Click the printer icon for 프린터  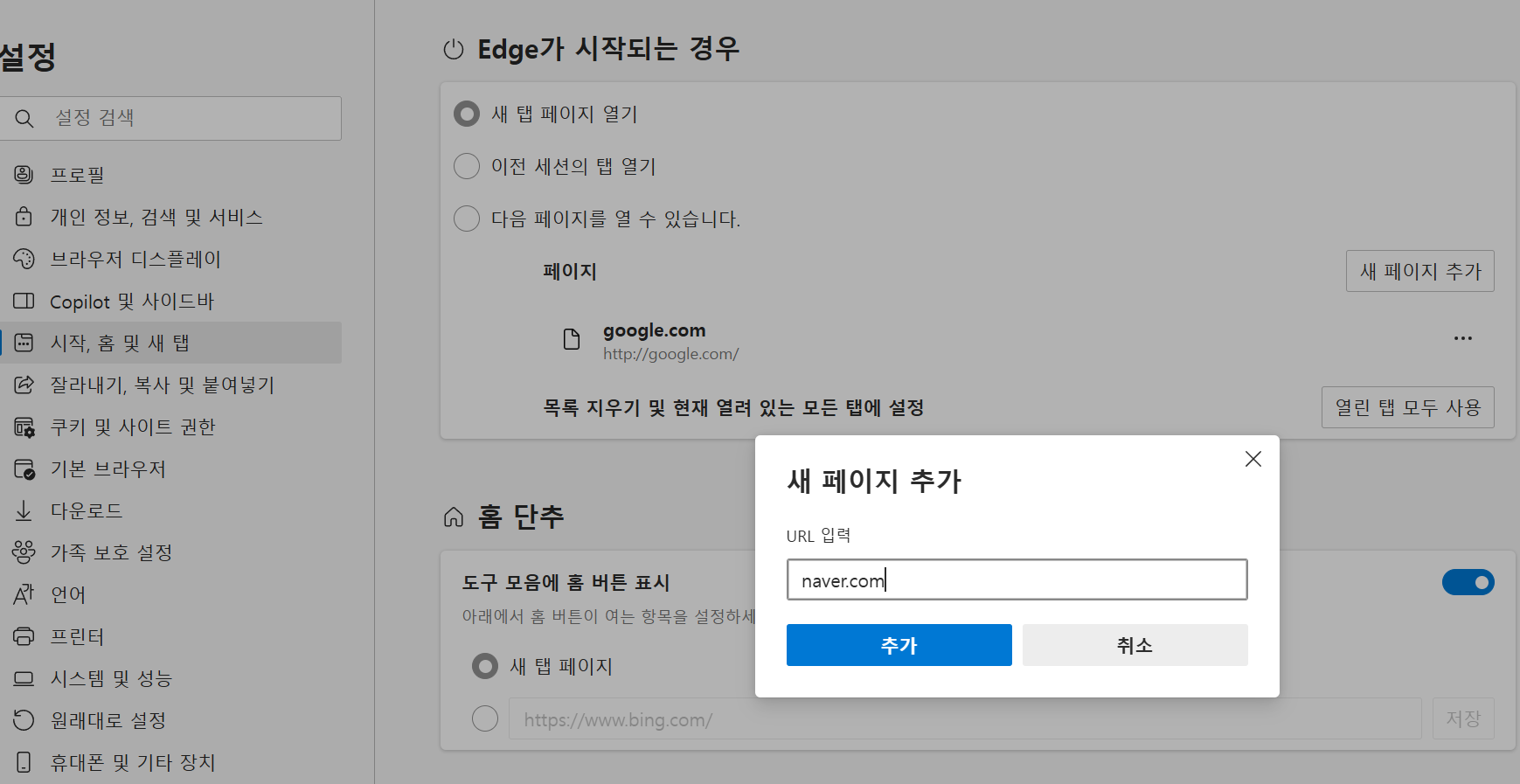point(24,636)
